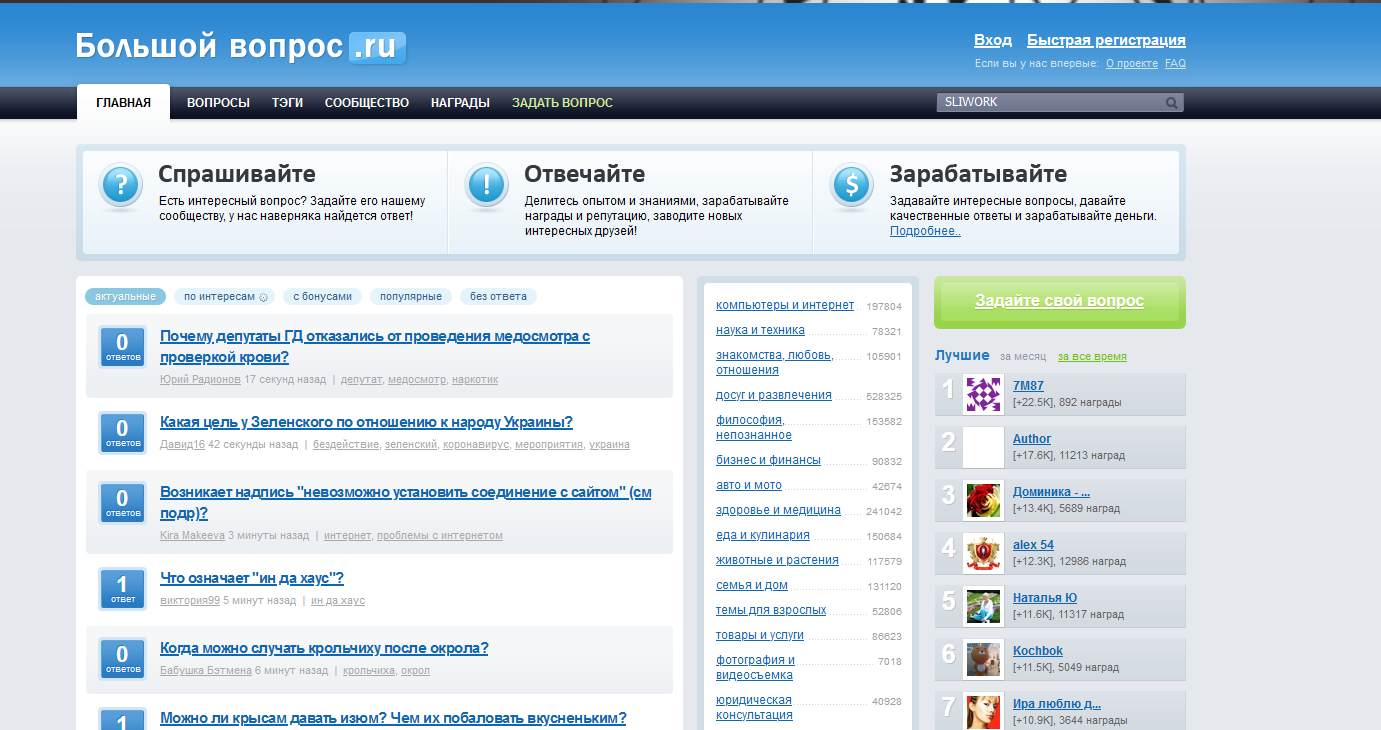Click the question mark icon beside Спрашивайте
The image size is (1381, 730).
121,186
